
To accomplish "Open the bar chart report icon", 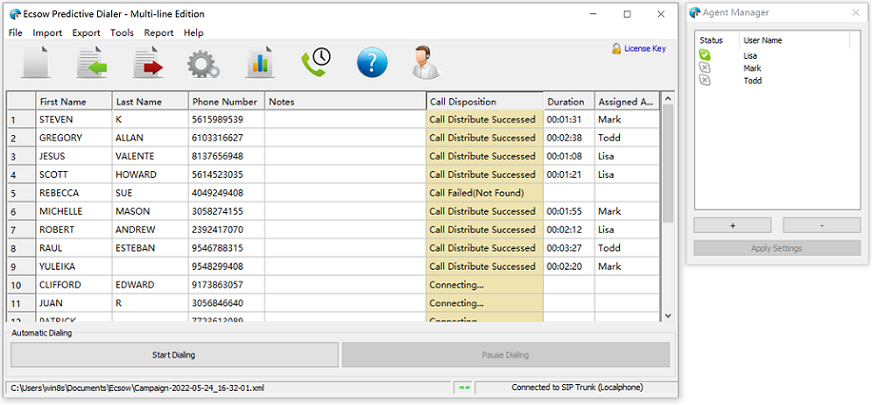I will coord(260,62).
